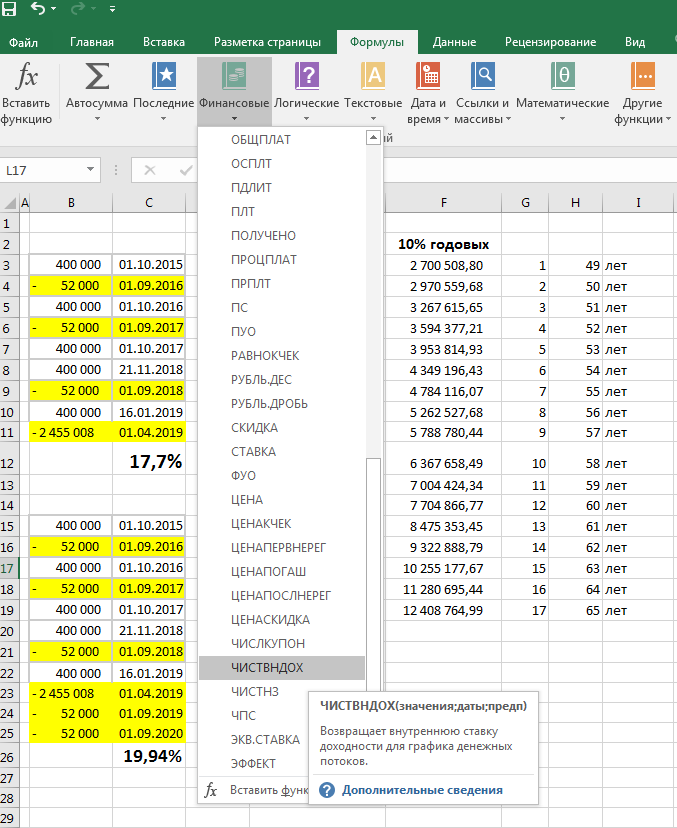The image size is (677, 828).
Task: Open the Файл tab
Action: pos(23,42)
